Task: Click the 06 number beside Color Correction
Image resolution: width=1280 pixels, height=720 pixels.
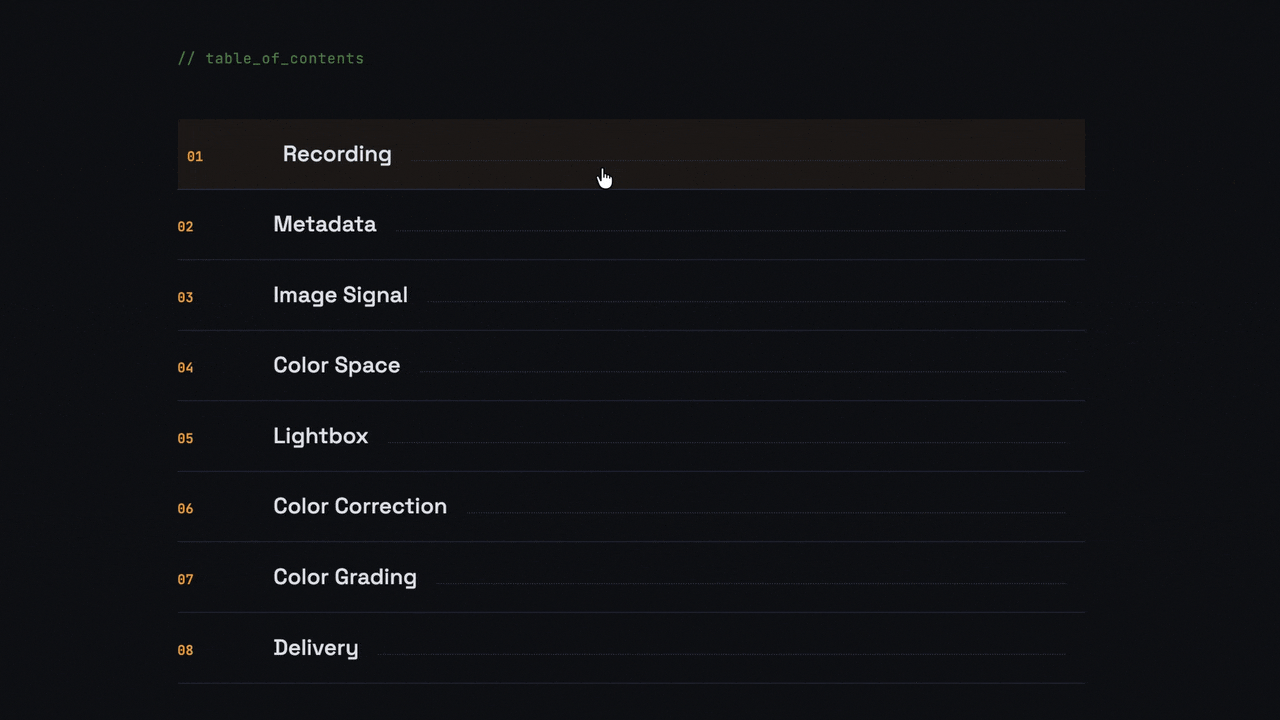Action: coord(185,509)
